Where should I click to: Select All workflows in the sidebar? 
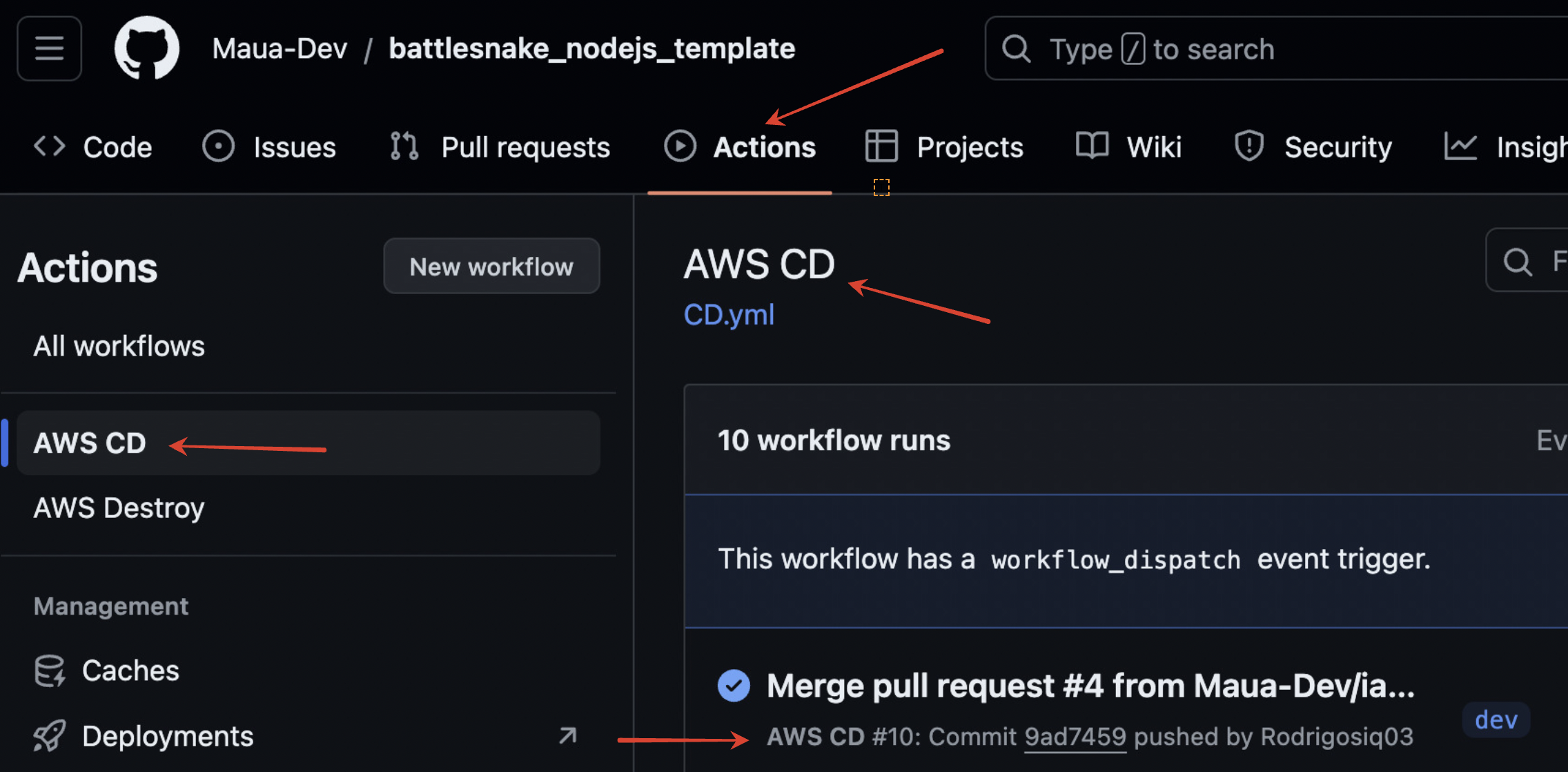[x=119, y=346]
